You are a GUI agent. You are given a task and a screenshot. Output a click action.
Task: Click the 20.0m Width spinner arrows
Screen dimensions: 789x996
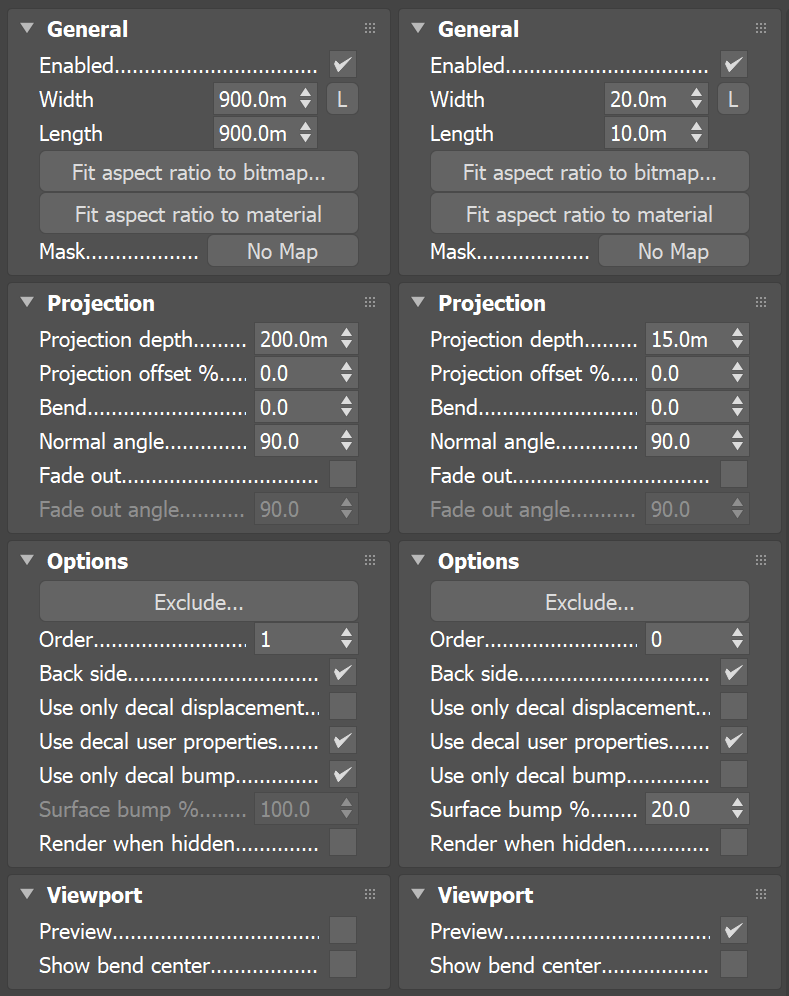(x=696, y=98)
